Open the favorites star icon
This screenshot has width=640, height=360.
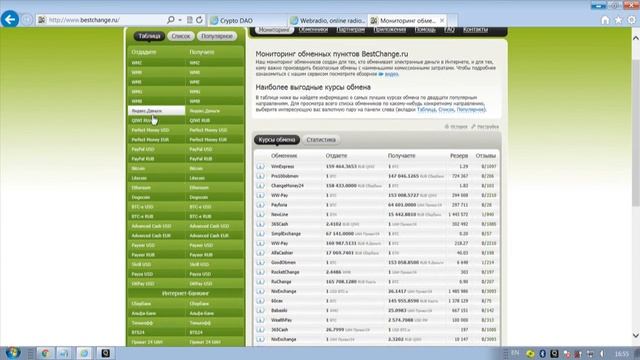tap(618, 20)
